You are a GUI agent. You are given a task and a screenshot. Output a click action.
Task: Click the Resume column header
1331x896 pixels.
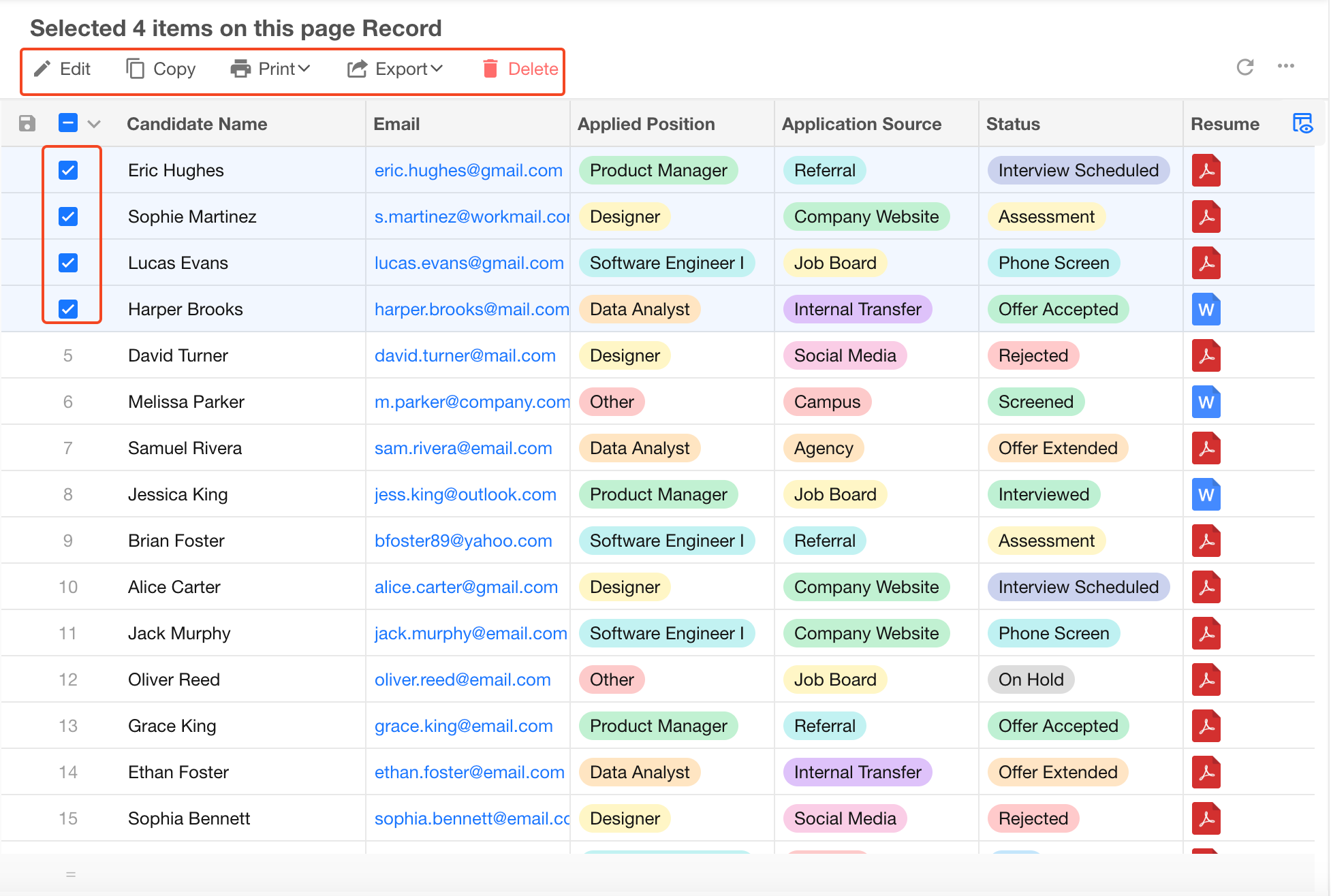(x=1225, y=124)
